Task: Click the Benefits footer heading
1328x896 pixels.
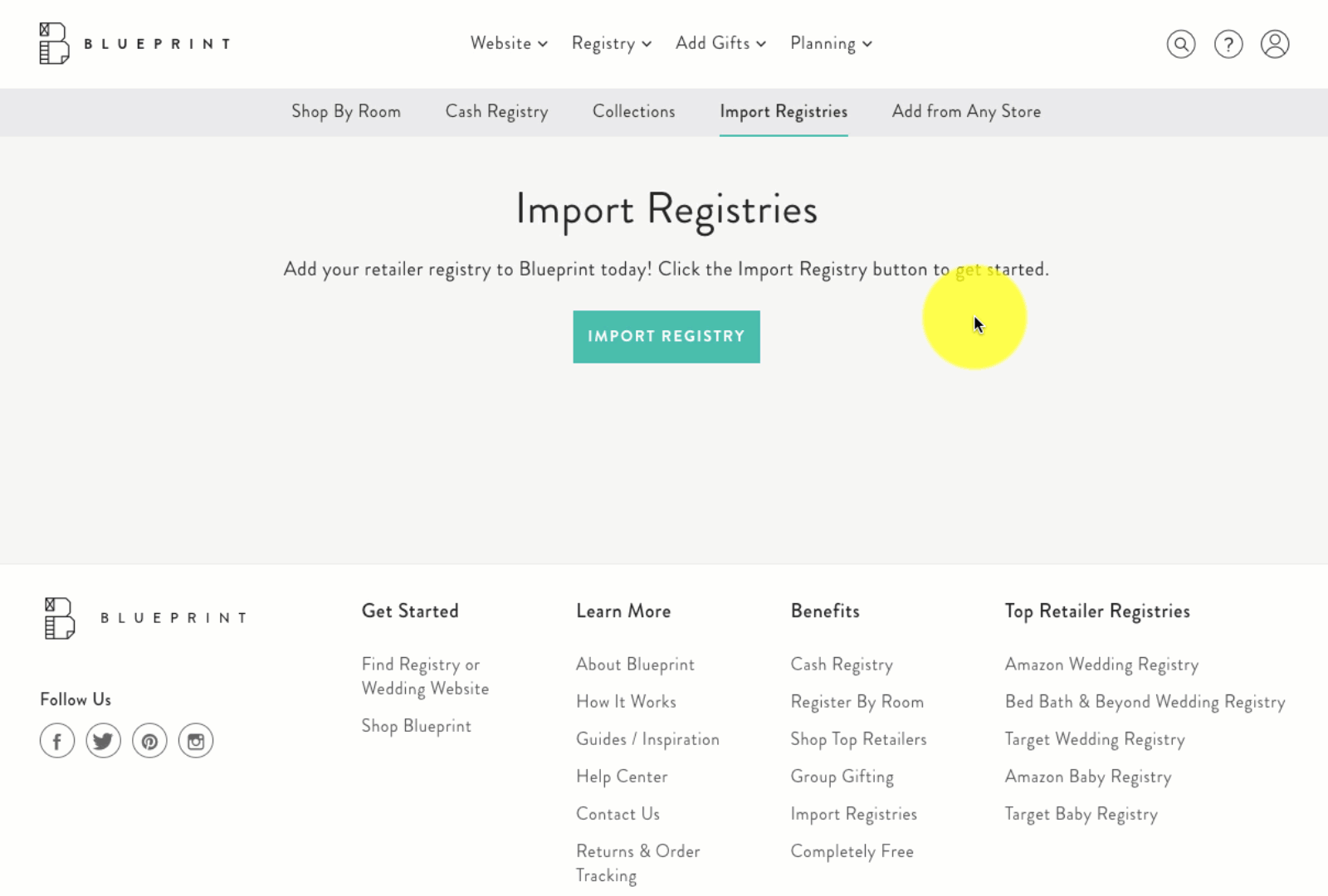Action: [x=825, y=611]
